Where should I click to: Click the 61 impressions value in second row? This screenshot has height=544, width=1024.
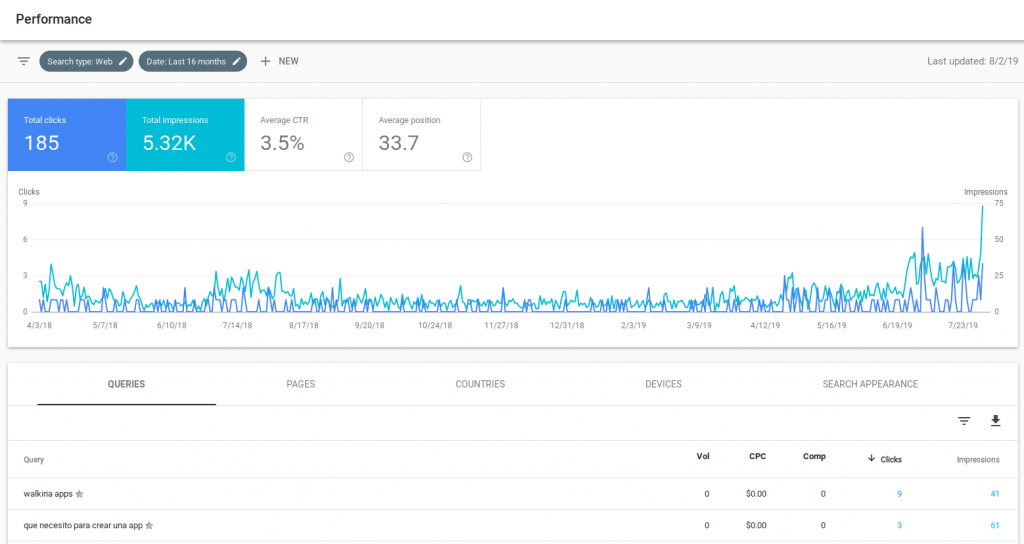[x=995, y=525]
